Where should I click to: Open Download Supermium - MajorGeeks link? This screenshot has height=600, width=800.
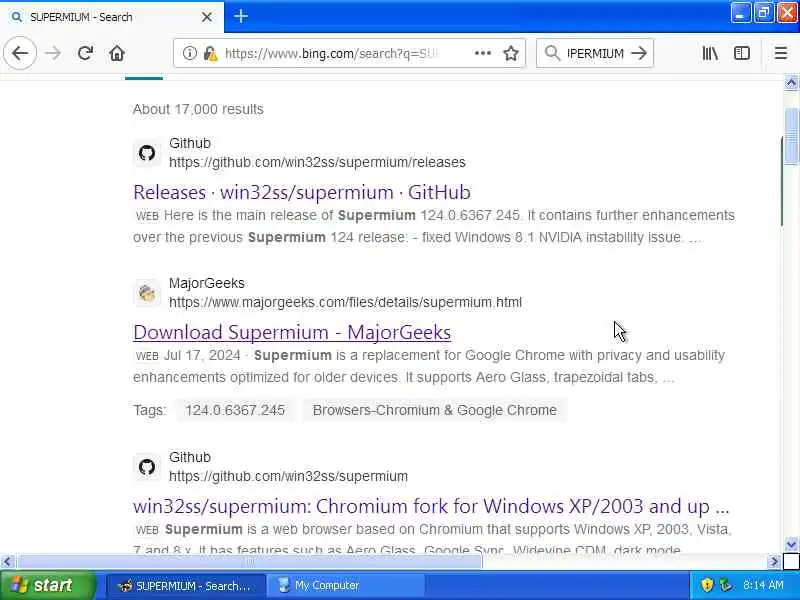292,332
